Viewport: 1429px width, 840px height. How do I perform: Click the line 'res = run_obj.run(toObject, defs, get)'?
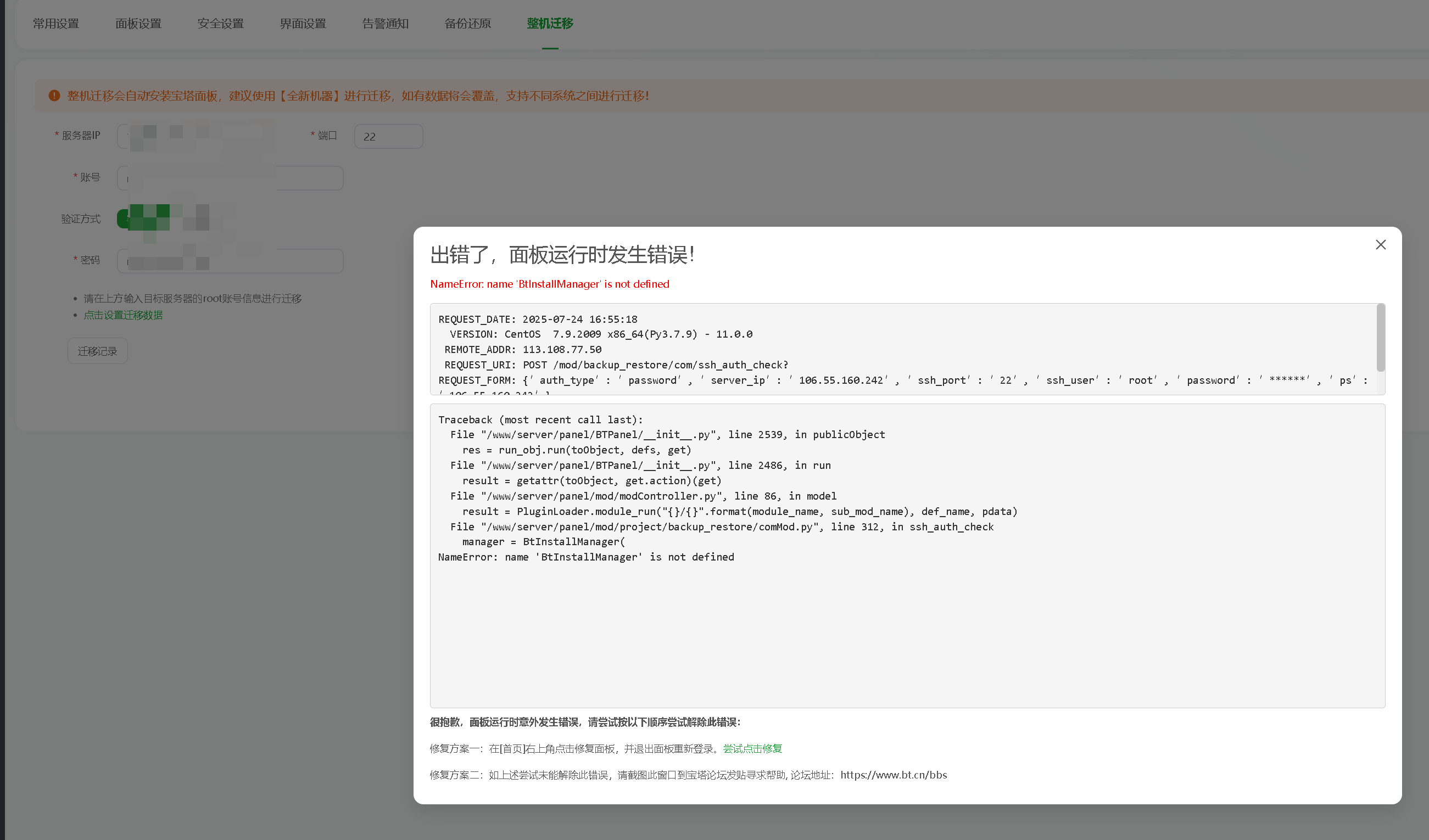click(x=577, y=450)
